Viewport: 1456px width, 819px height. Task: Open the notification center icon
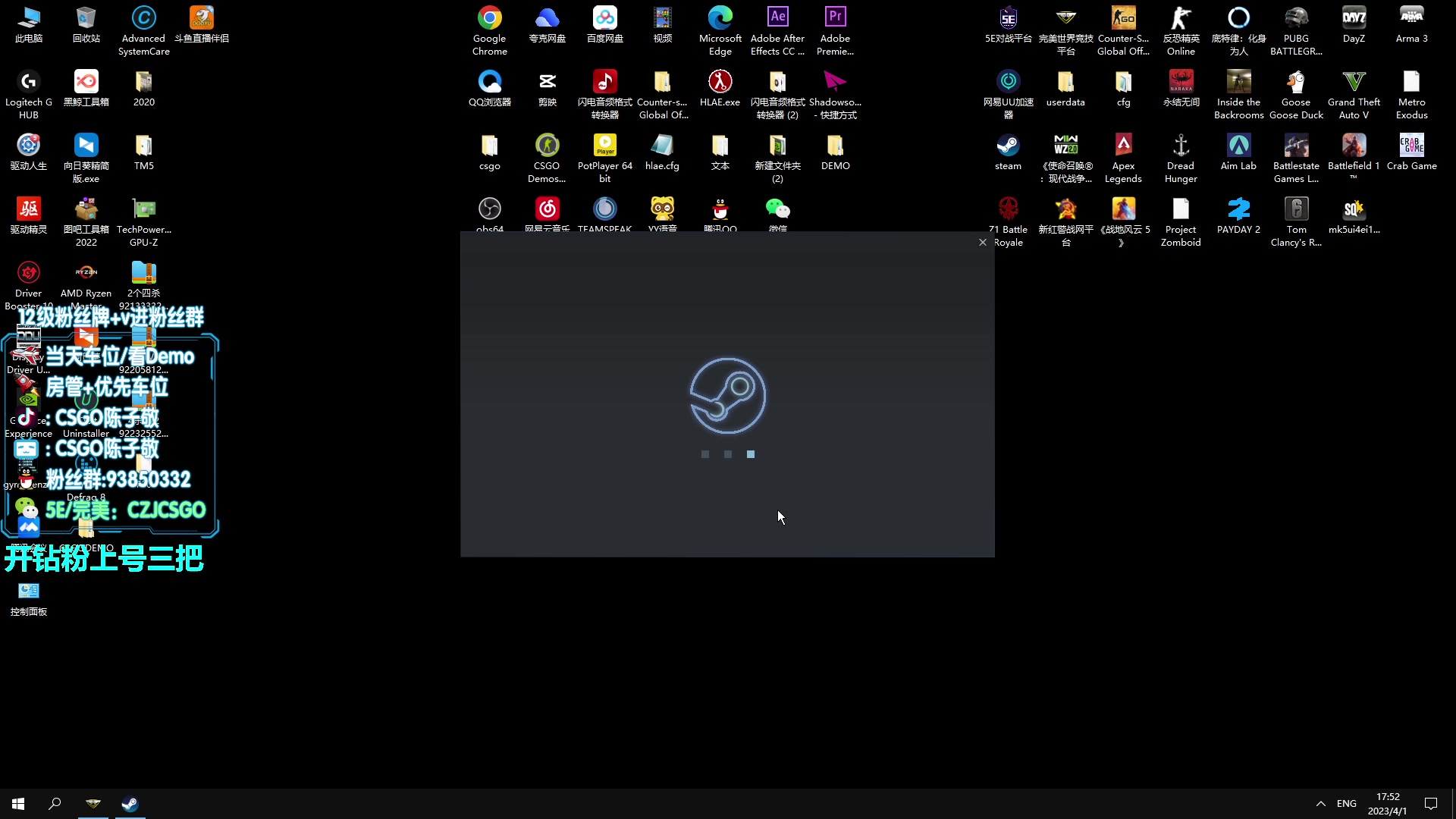[x=1431, y=804]
